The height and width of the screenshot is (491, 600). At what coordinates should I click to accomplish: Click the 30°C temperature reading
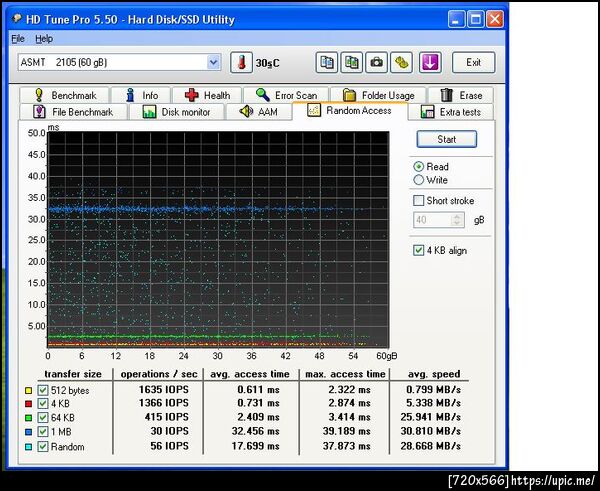coord(267,63)
